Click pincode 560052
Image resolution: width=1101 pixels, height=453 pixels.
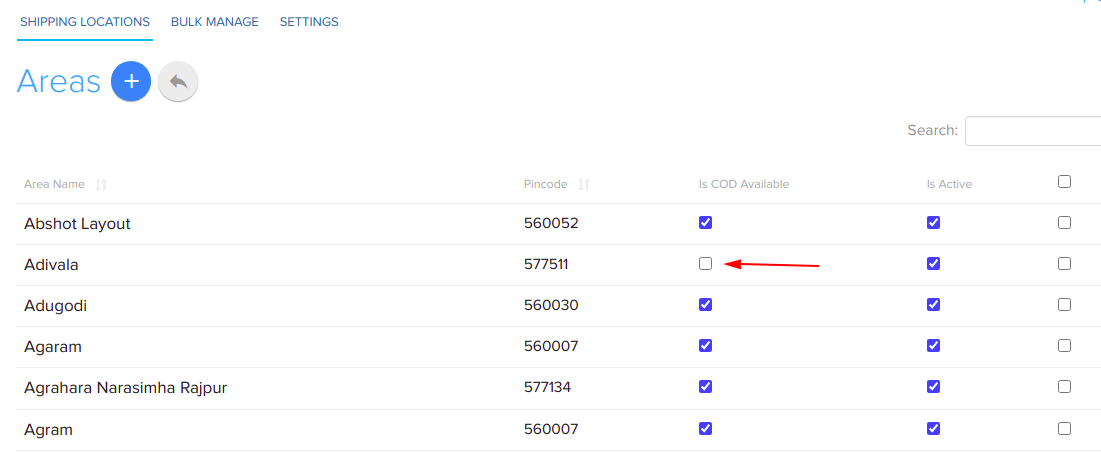pyautogui.click(x=551, y=224)
